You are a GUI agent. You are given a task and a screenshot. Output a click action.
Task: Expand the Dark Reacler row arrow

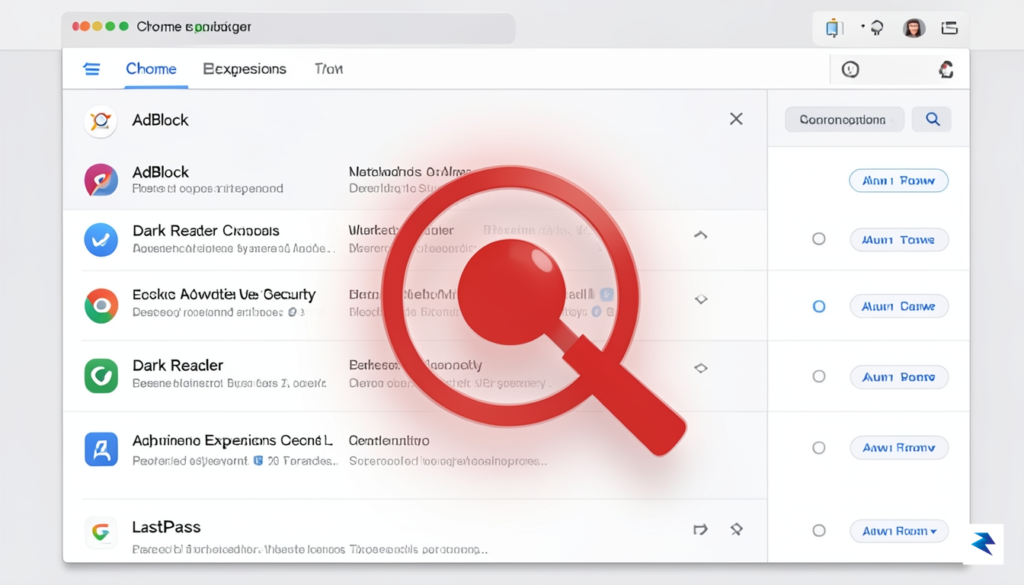click(701, 368)
